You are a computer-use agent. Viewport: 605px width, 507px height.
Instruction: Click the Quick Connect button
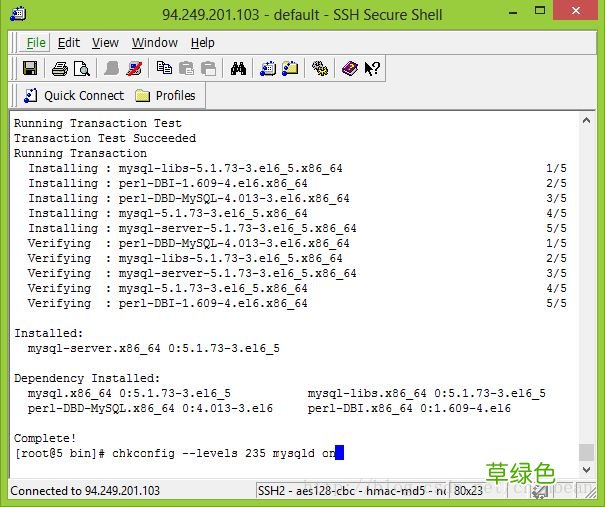pyautogui.click(x=74, y=95)
